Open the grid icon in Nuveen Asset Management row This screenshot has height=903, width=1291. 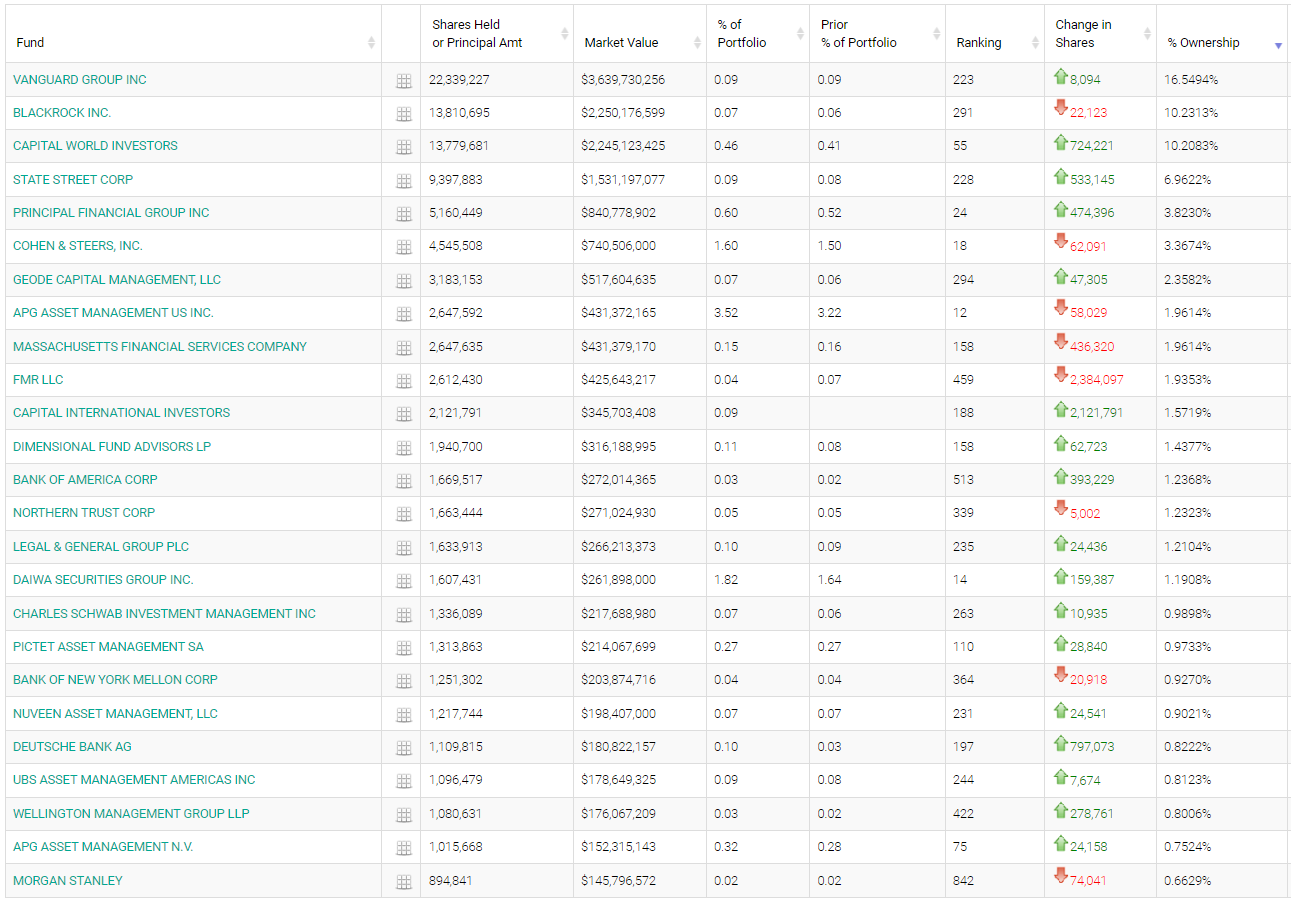[x=404, y=715]
